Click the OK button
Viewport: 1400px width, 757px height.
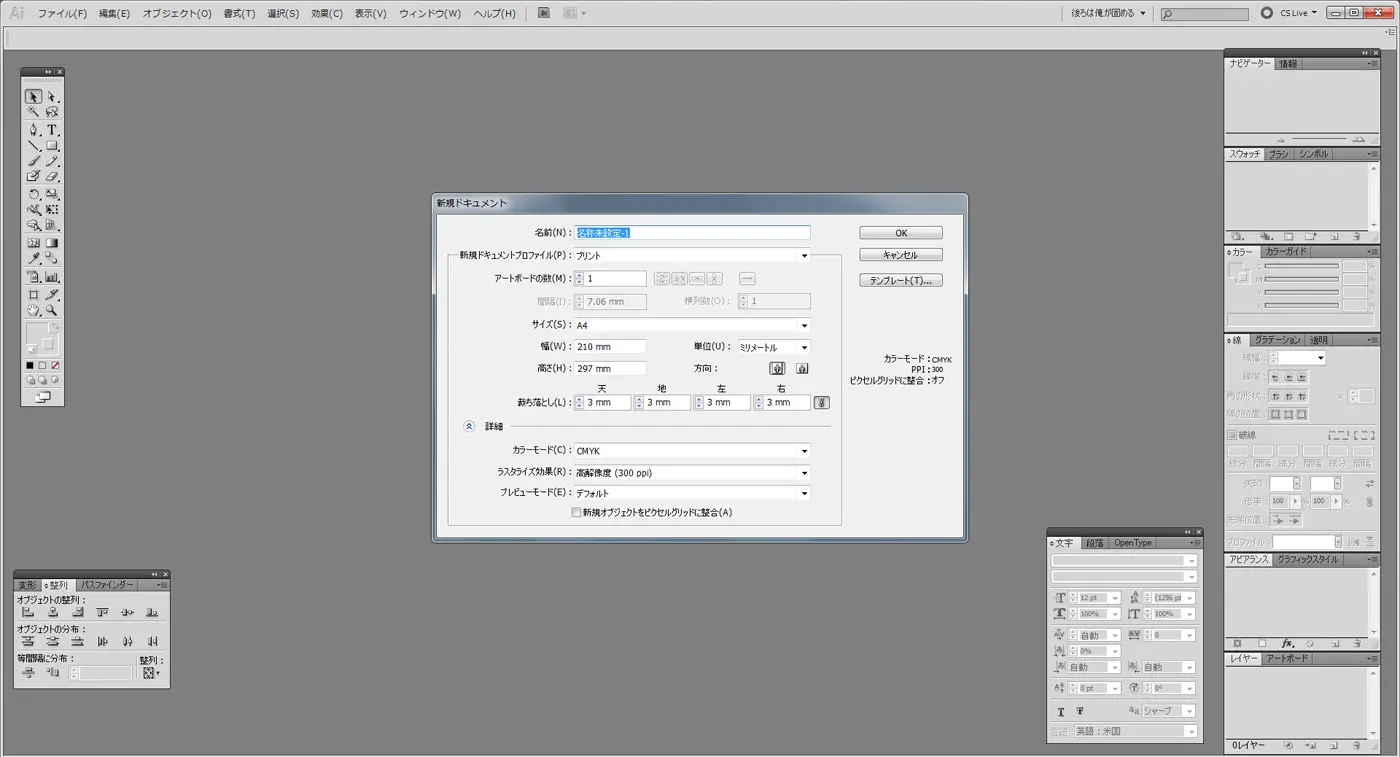(900, 233)
